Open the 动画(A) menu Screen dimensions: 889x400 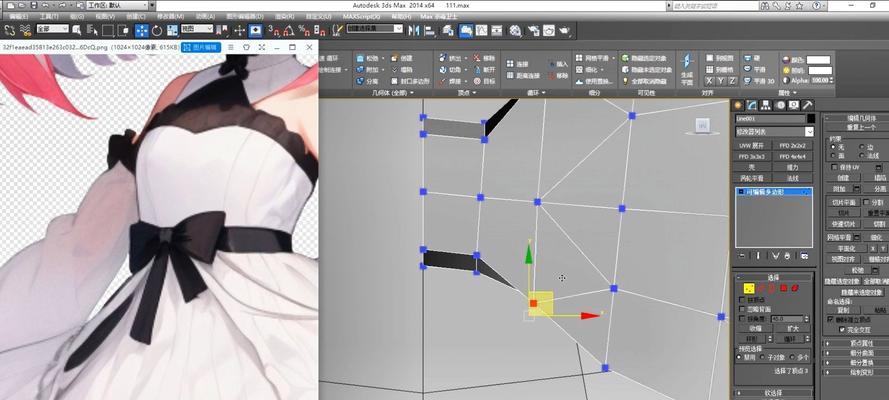203,16
